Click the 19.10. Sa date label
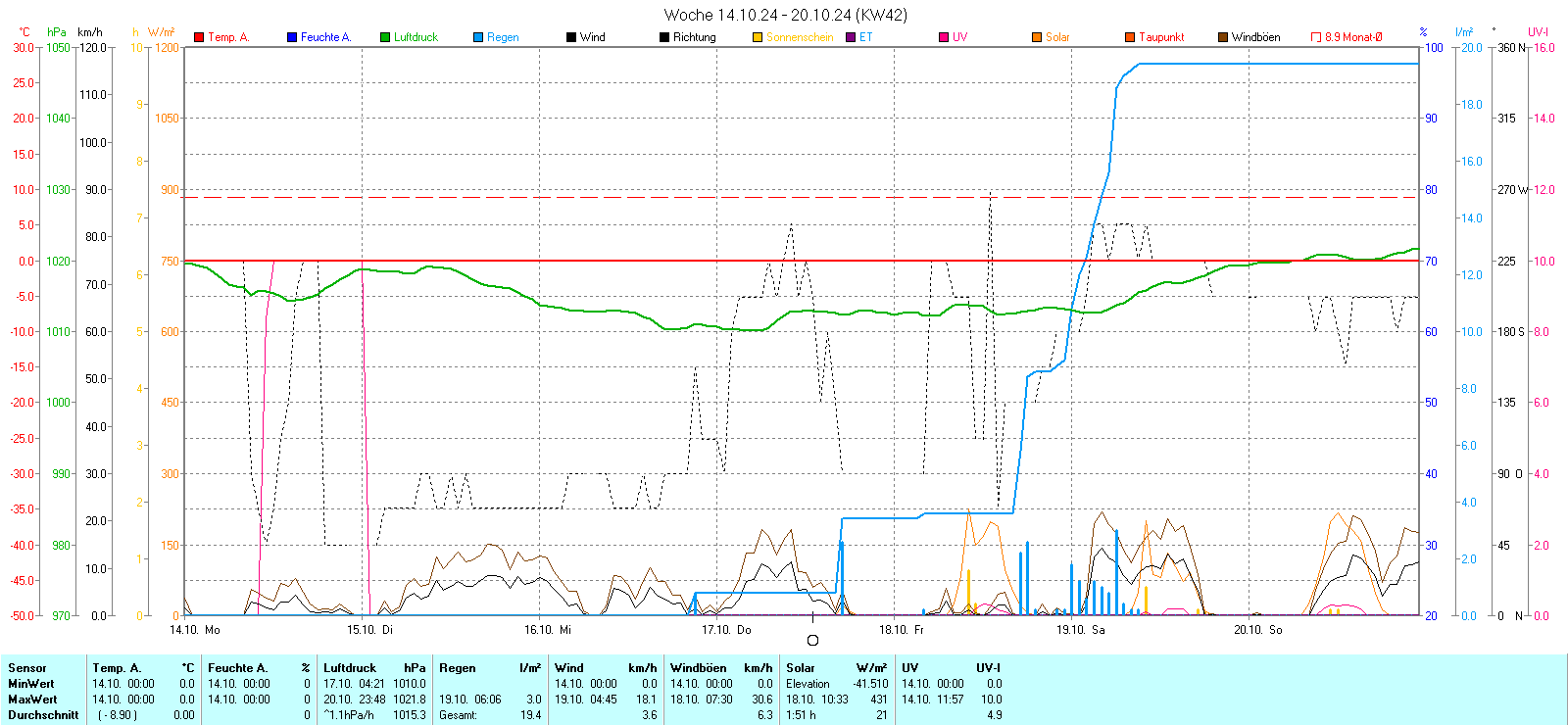Viewport: 1568px width, 725px height. pos(1080,630)
